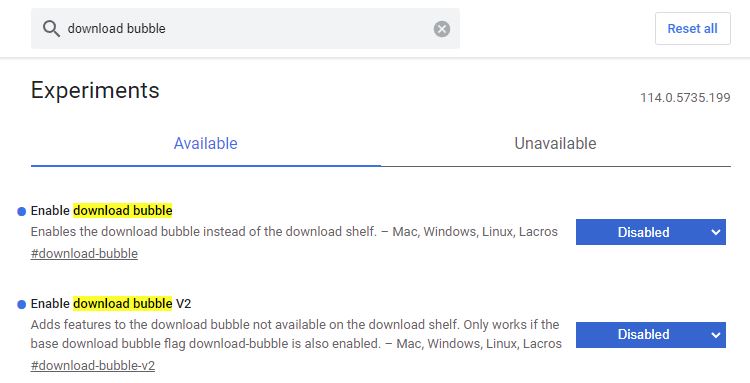Switch to the Unavailable tab

click(x=555, y=143)
